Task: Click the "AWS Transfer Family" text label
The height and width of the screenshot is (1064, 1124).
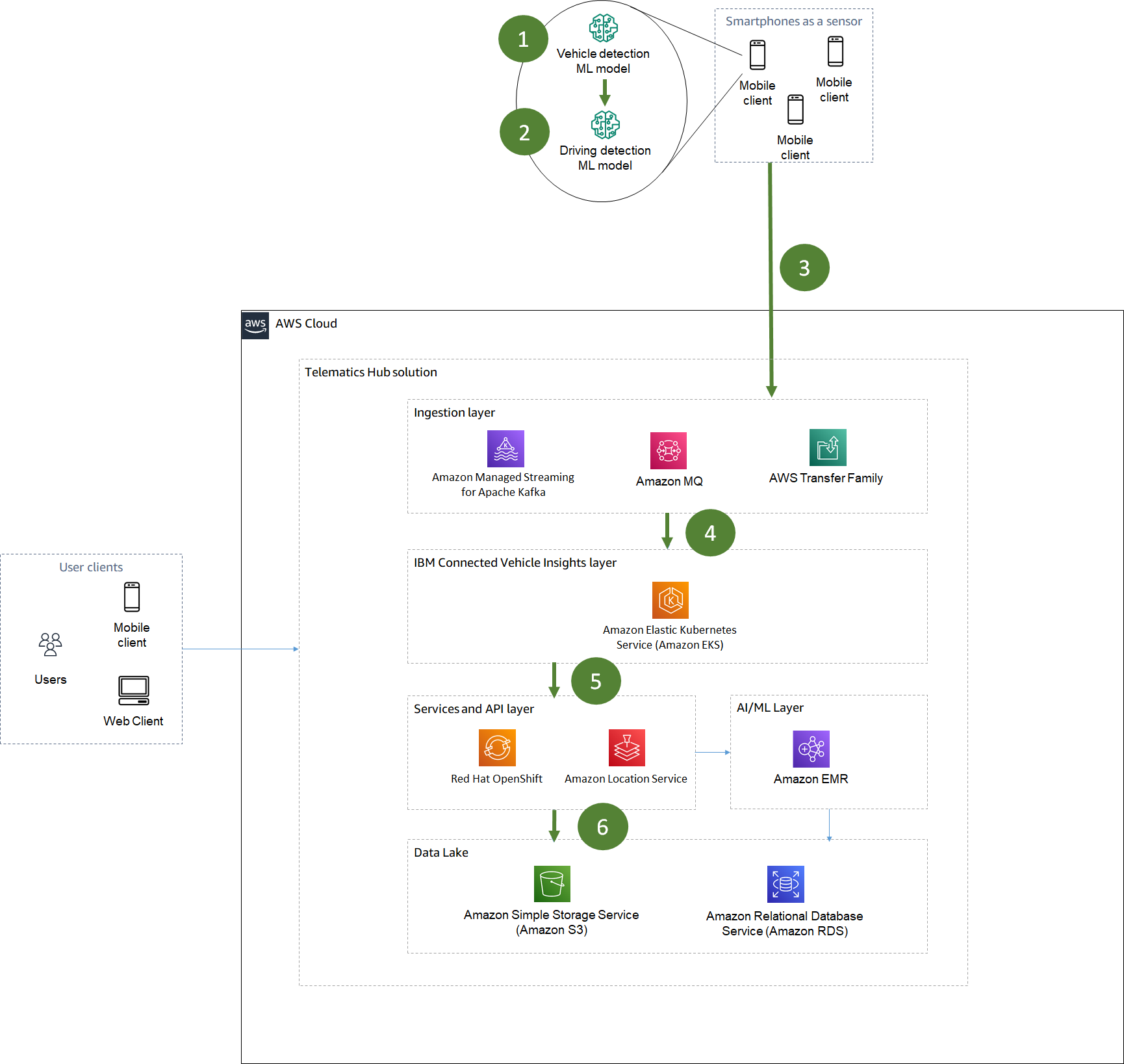Action: (826, 478)
